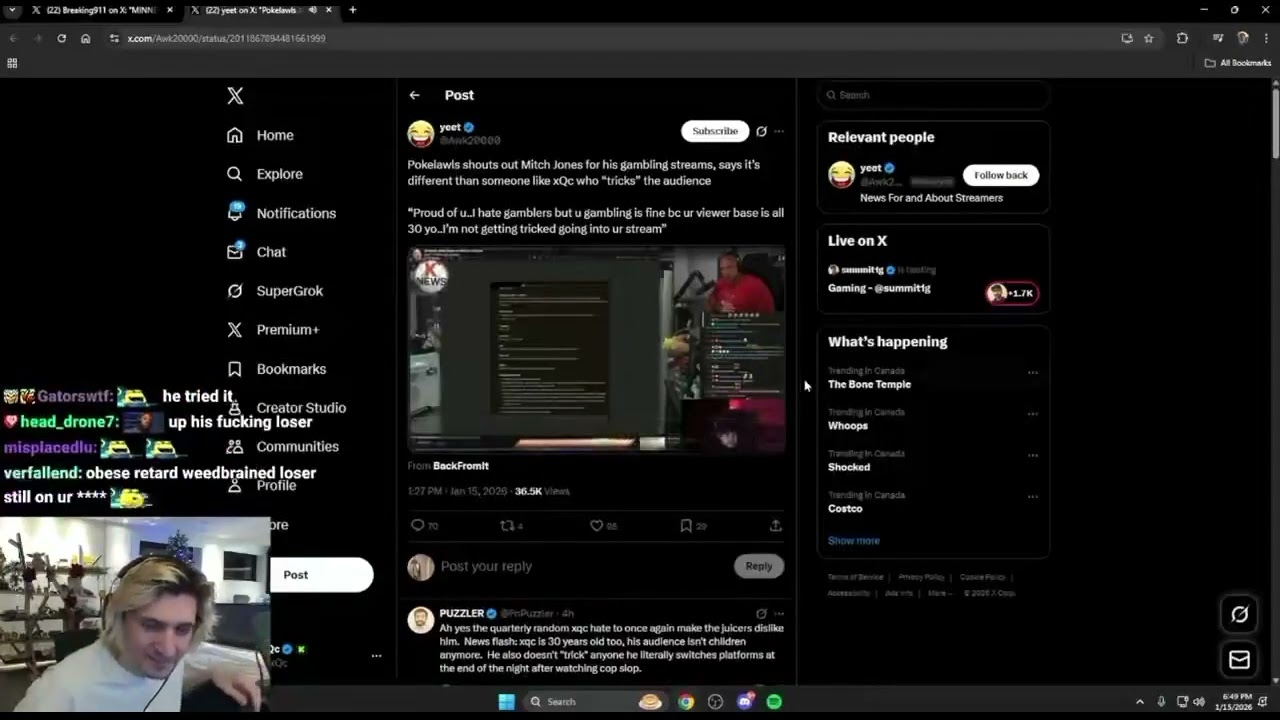1280x720 pixels.
Task: Click the Notifications bell icon
Action: pyautogui.click(x=235, y=212)
